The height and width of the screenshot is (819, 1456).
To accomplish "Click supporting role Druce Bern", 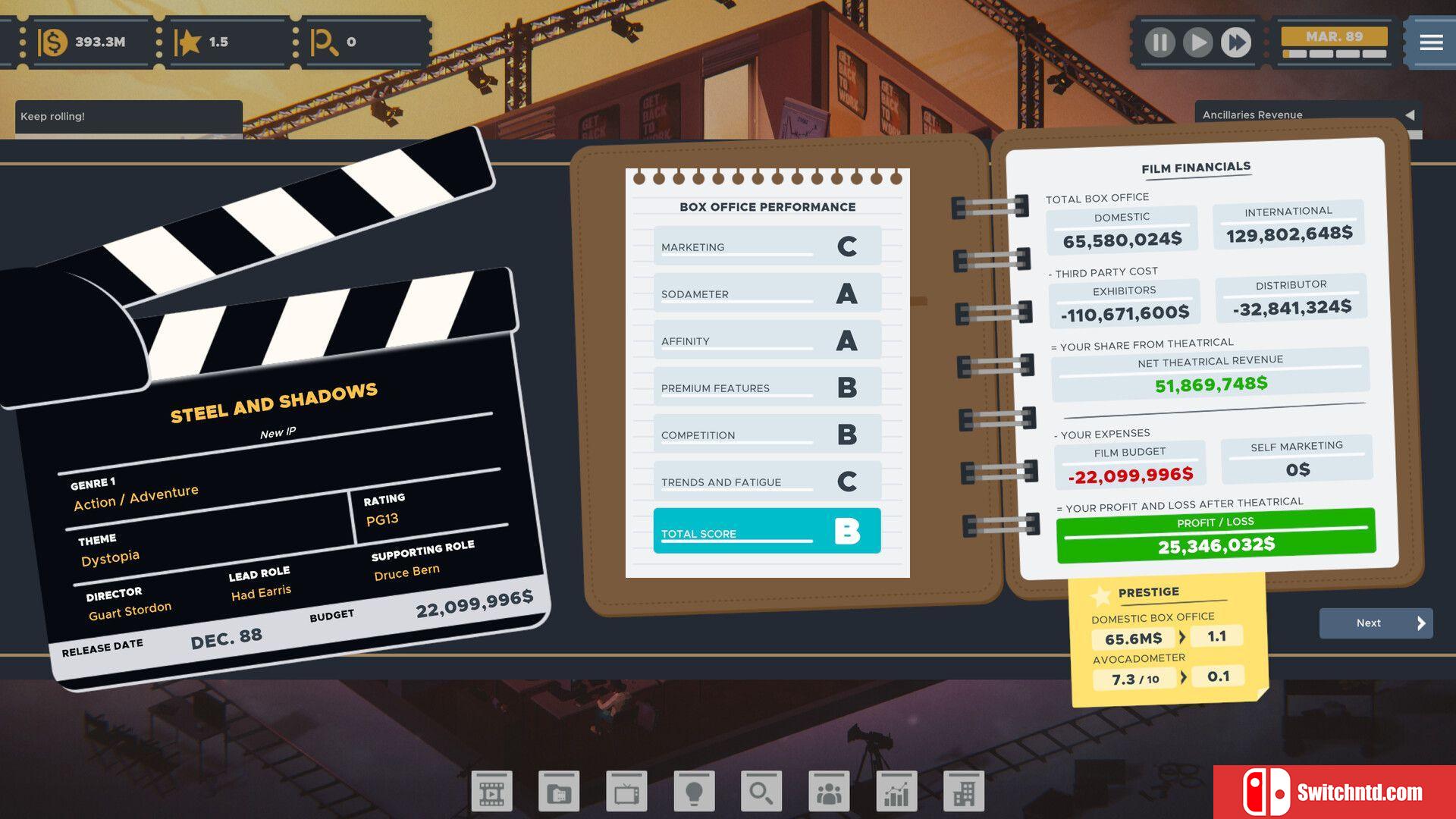I will pyautogui.click(x=406, y=572).
